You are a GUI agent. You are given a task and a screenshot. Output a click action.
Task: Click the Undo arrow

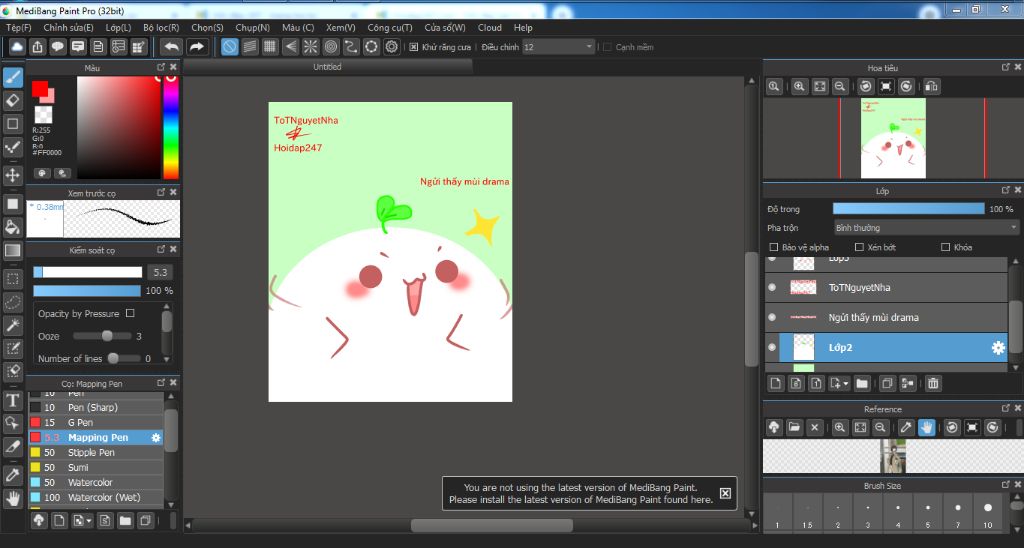(171, 47)
